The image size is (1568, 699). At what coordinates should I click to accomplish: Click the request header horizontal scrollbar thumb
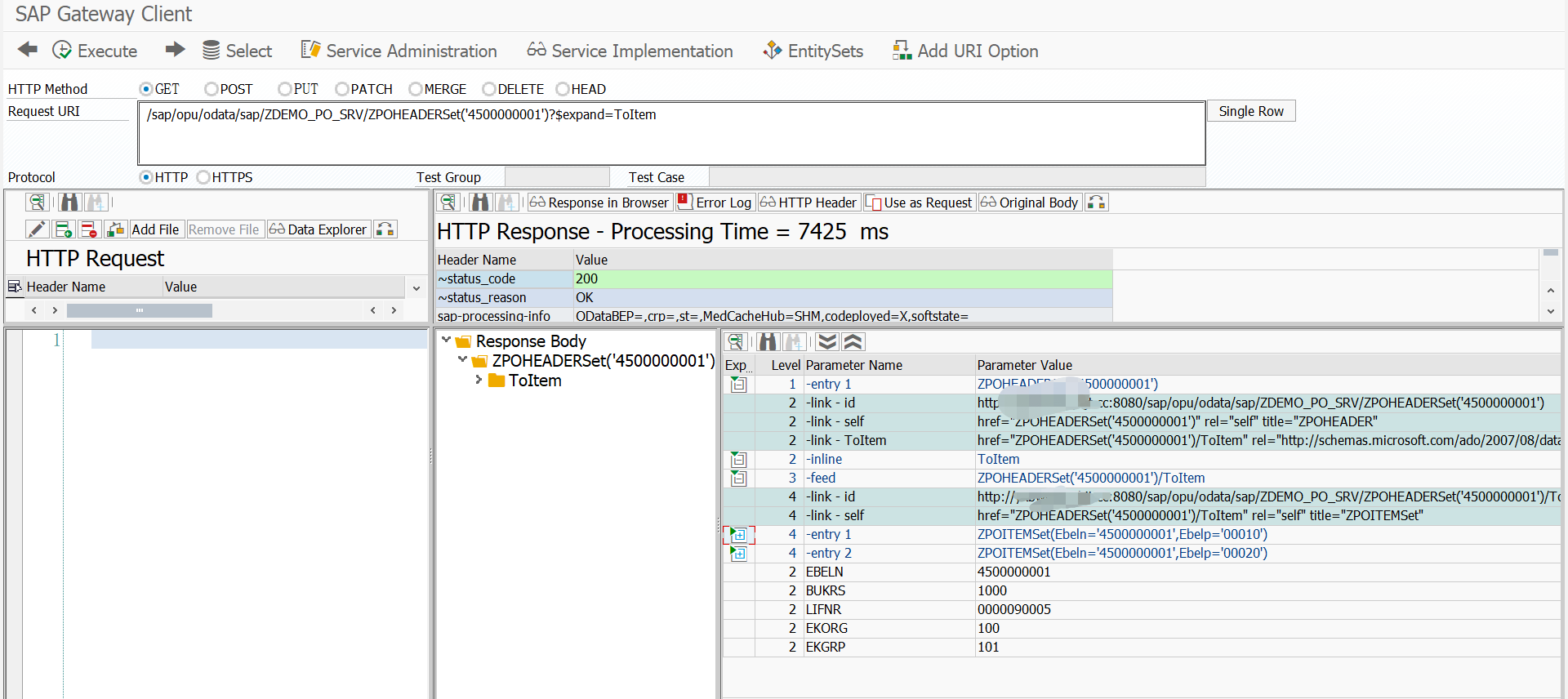(x=139, y=310)
